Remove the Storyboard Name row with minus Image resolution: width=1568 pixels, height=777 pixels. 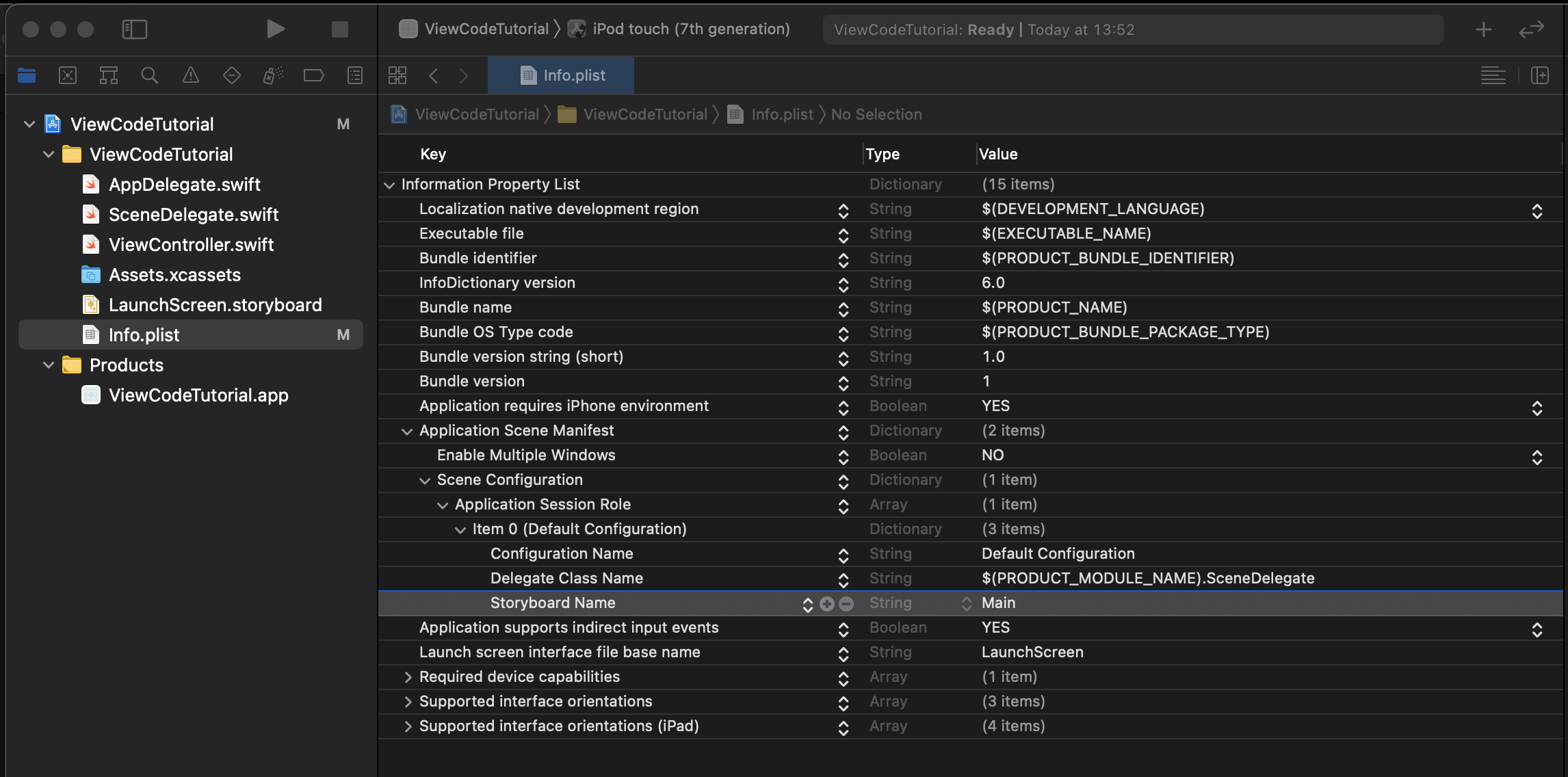click(846, 604)
